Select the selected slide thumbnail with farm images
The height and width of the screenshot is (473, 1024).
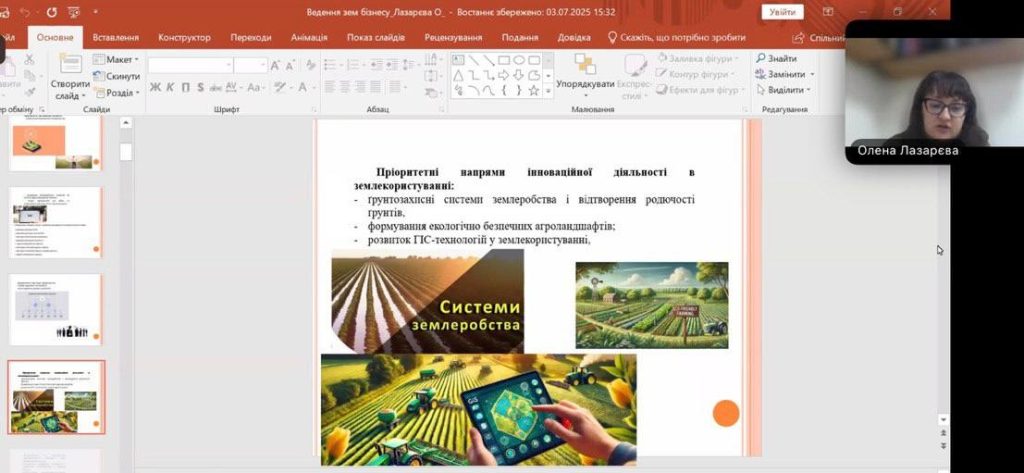click(56, 397)
